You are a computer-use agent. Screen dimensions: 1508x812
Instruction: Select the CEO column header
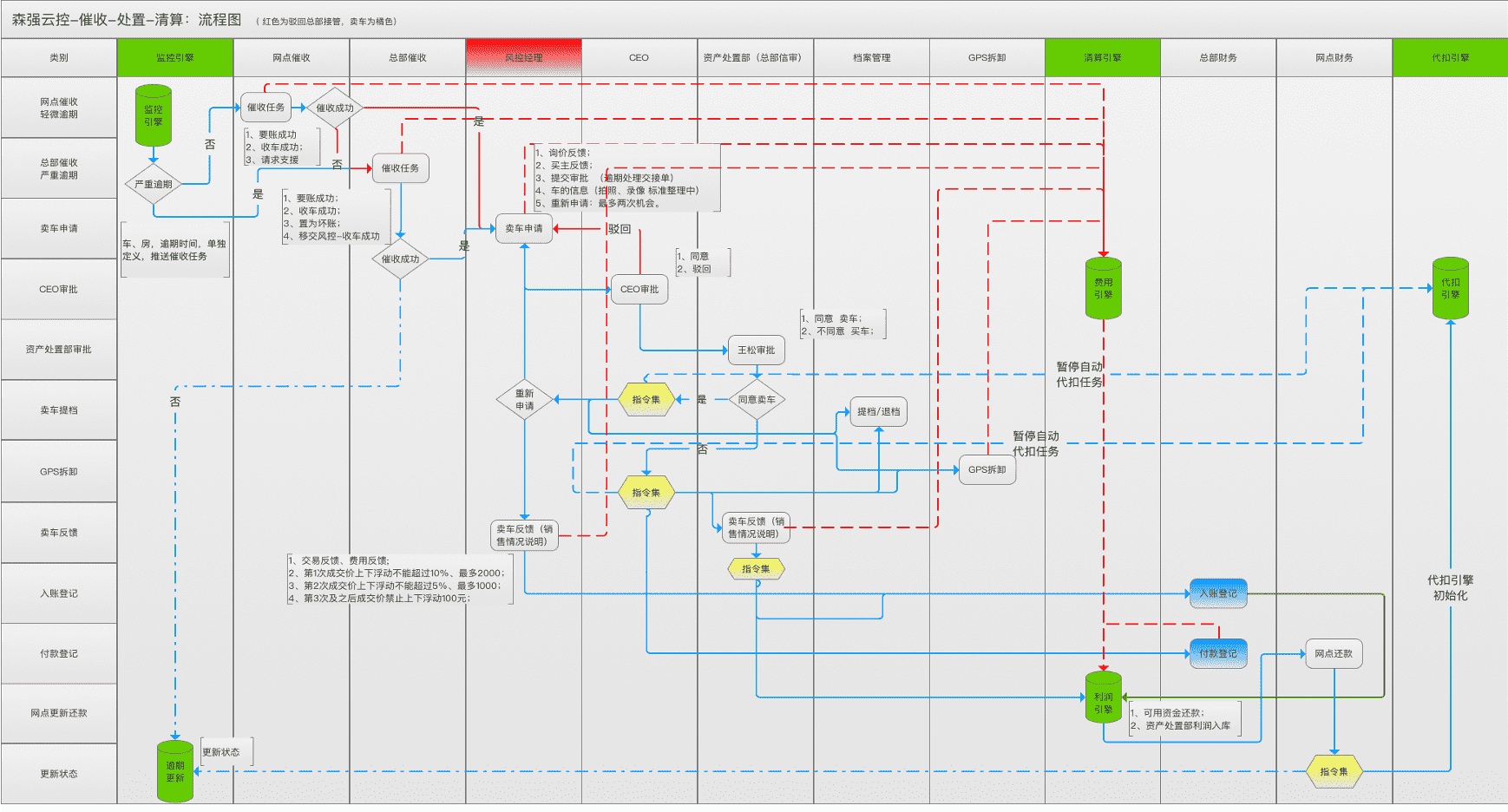click(x=639, y=57)
